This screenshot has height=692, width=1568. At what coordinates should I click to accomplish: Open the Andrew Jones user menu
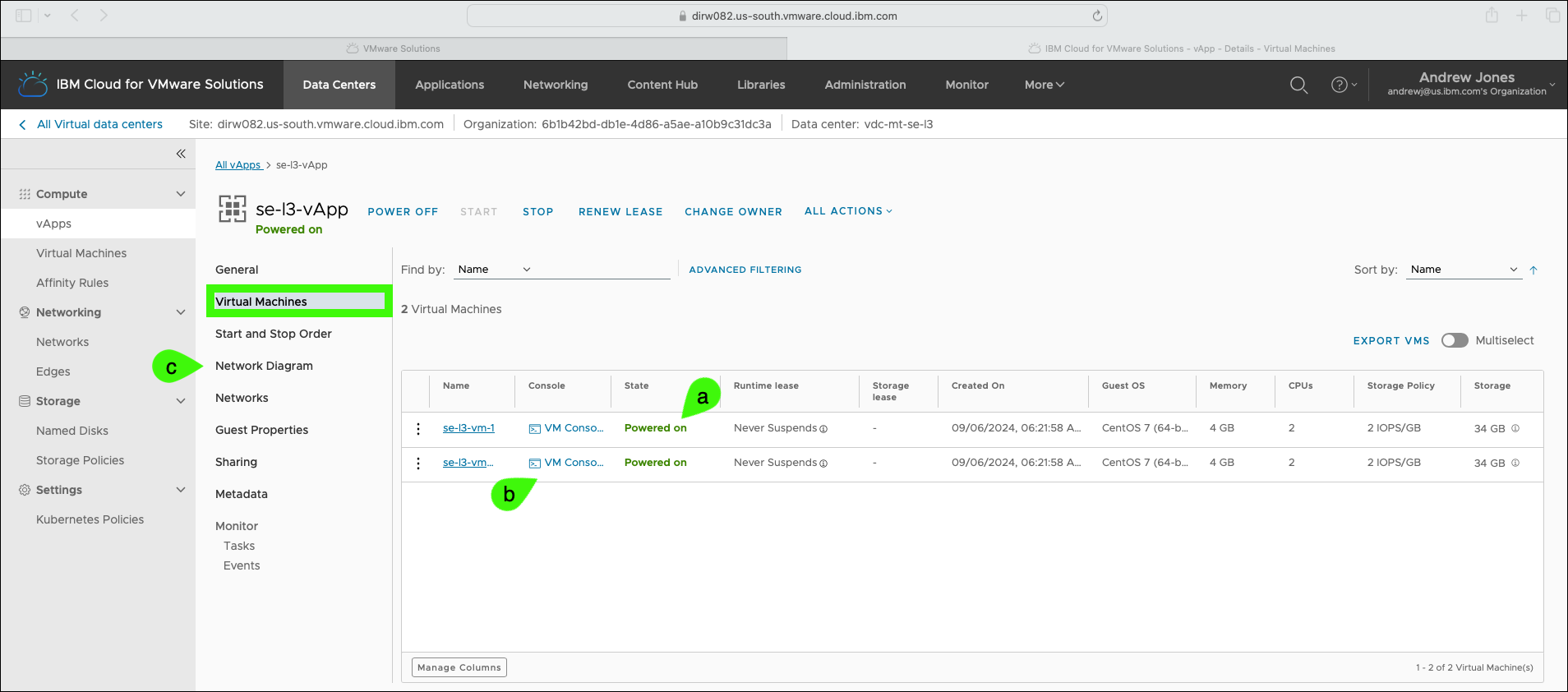(x=1470, y=84)
